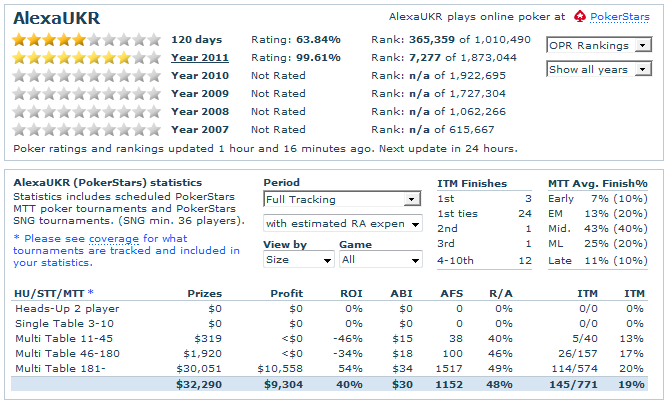Click the Year 2011 star rating row

[x=85, y=58]
